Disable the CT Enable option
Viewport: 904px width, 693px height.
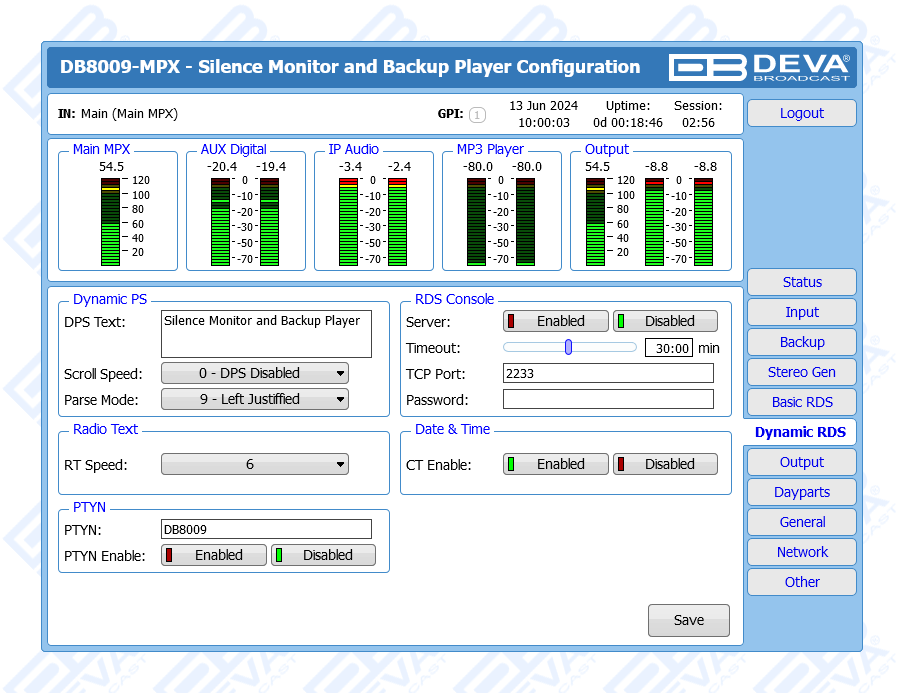click(x=665, y=464)
